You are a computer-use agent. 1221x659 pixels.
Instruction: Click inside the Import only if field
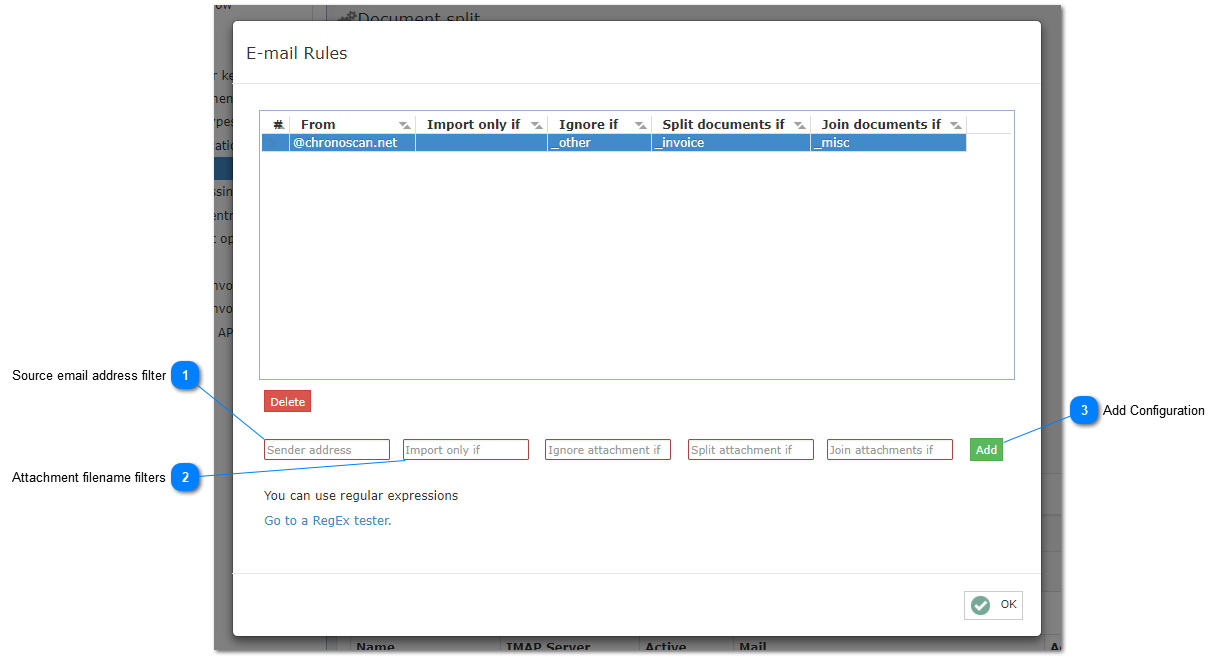pos(465,449)
